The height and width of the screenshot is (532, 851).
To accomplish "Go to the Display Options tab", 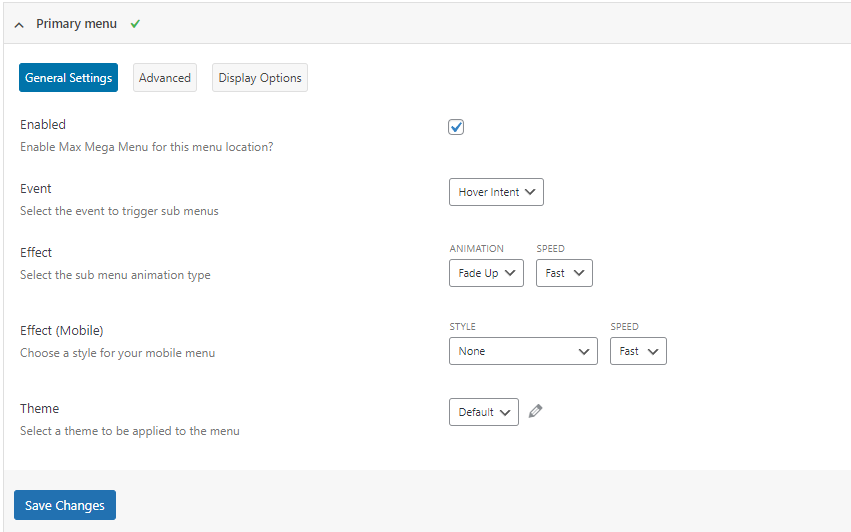I will (260, 78).
